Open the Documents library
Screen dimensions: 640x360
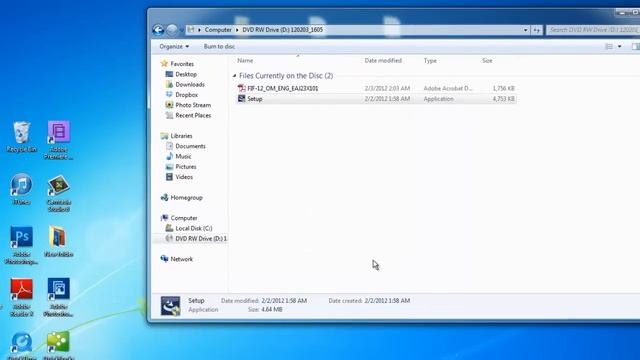pyautogui.click(x=190, y=146)
